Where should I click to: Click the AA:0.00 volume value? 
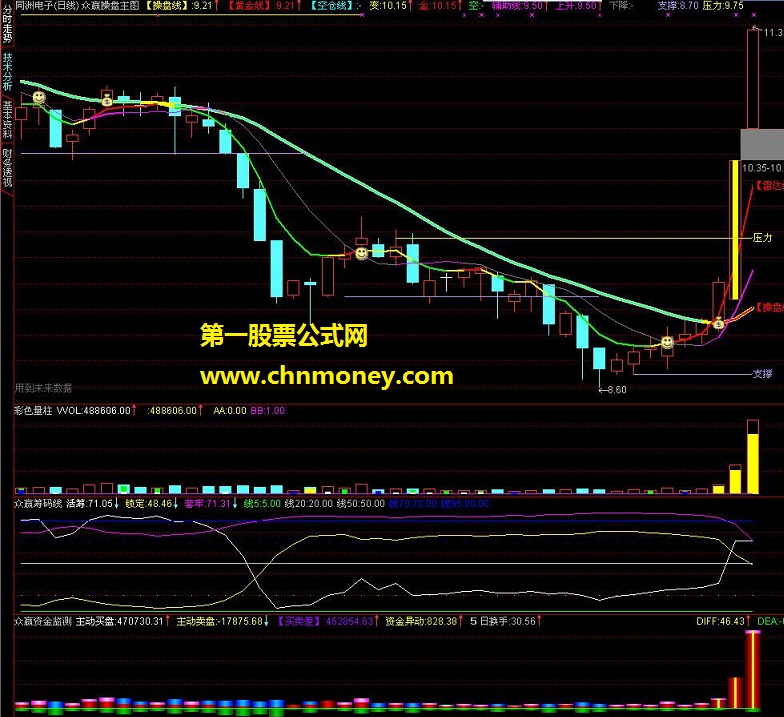[x=230, y=410]
